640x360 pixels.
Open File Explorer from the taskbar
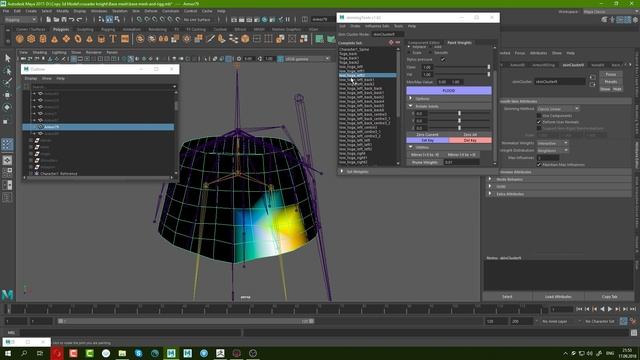[x=122, y=353]
